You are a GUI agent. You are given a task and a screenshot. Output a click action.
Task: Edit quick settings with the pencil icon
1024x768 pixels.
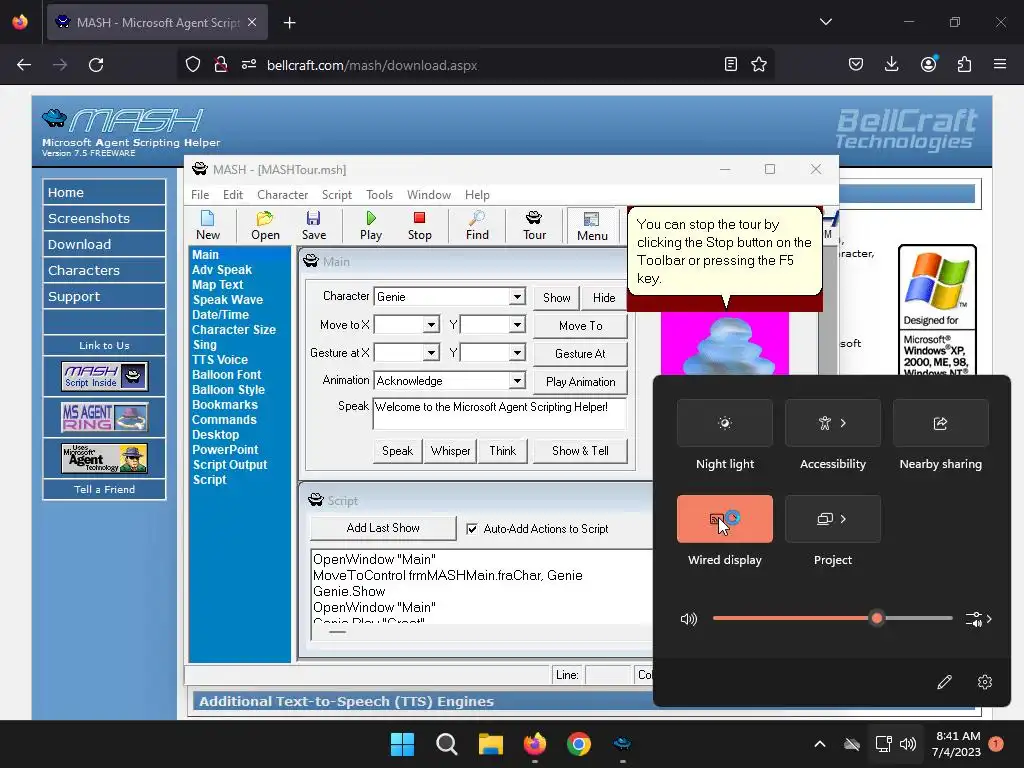click(x=944, y=682)
